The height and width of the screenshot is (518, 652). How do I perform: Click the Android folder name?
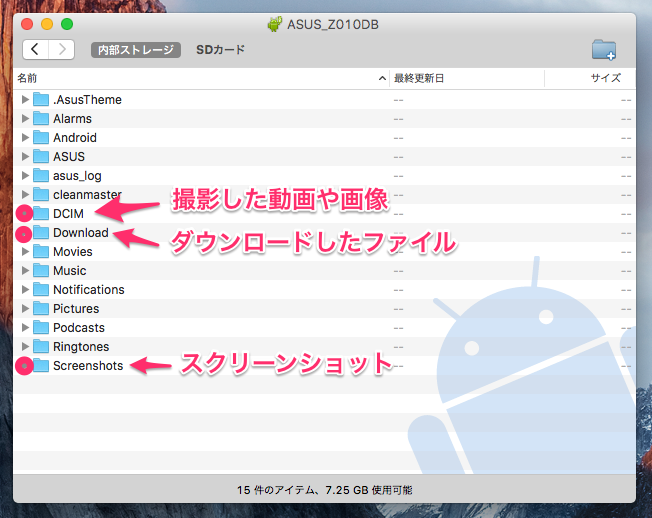click(75, 138)
